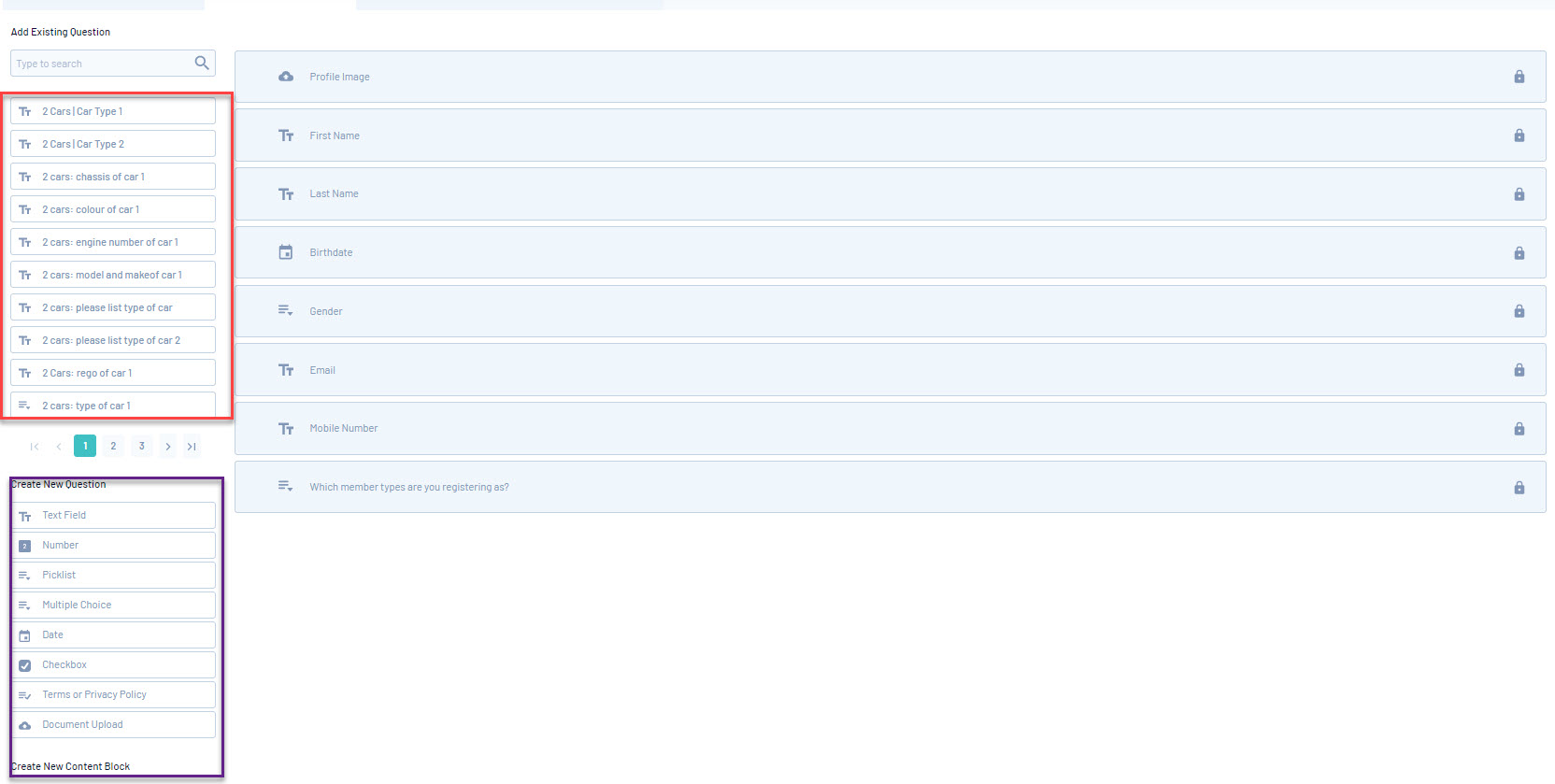Click the Document Upload cloud icon
Viewport: 1555px width, 784px height.
(x=25, y=725)
